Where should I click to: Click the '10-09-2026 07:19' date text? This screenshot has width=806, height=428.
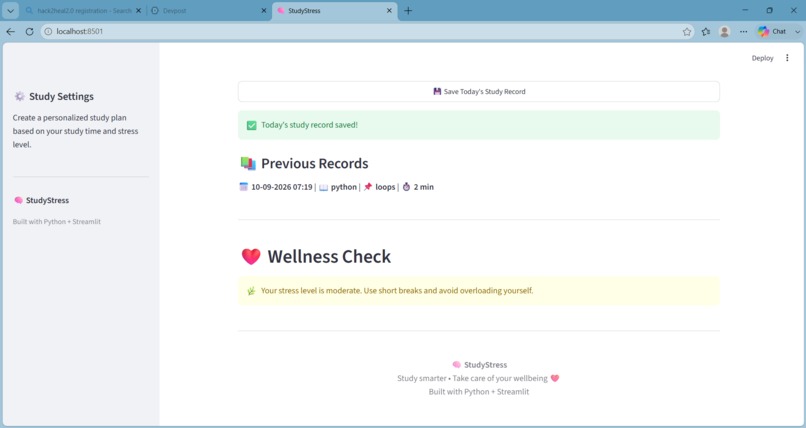pos(282,187)
